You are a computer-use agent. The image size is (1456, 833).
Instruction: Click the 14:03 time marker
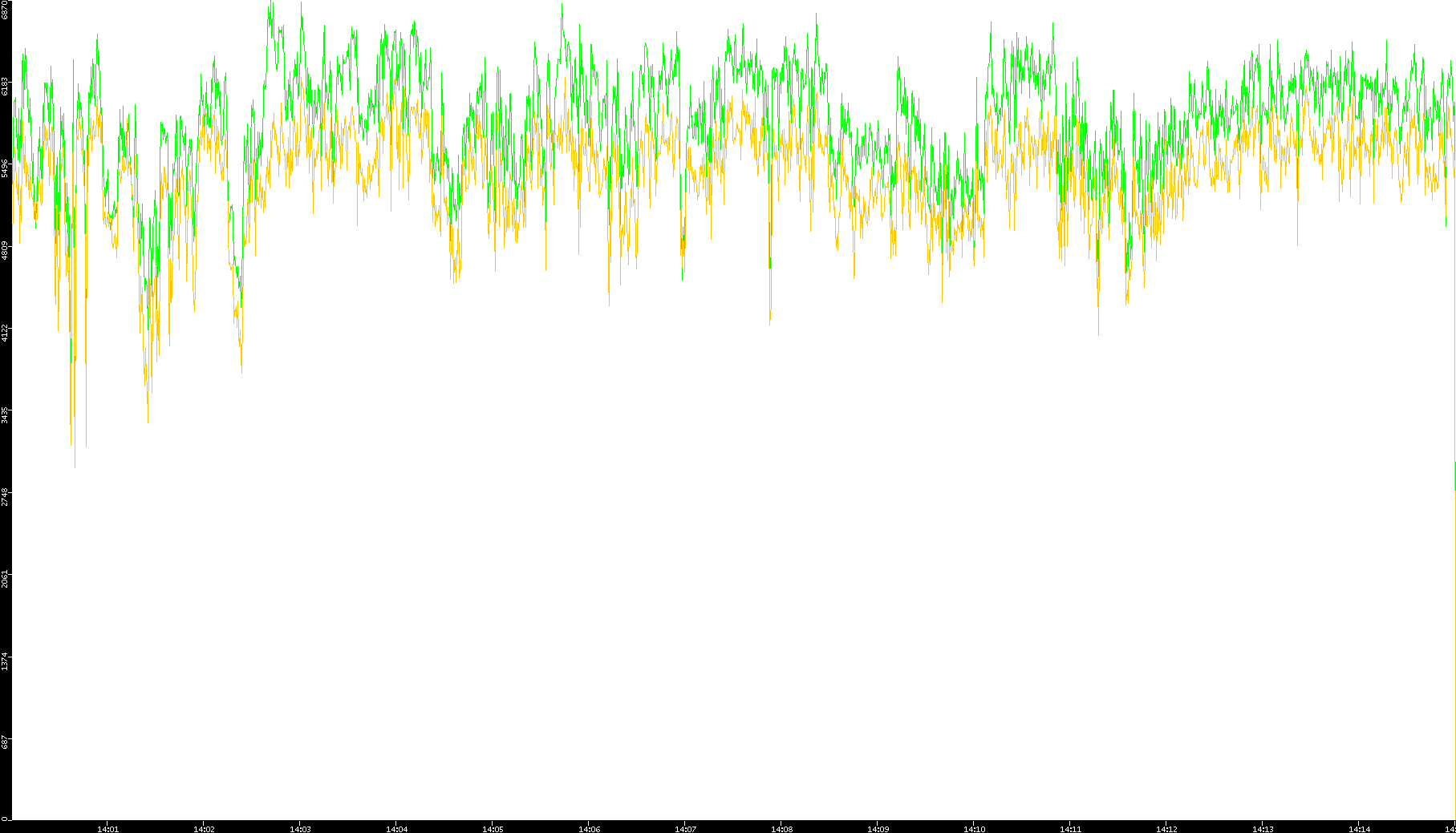(300, 828)
